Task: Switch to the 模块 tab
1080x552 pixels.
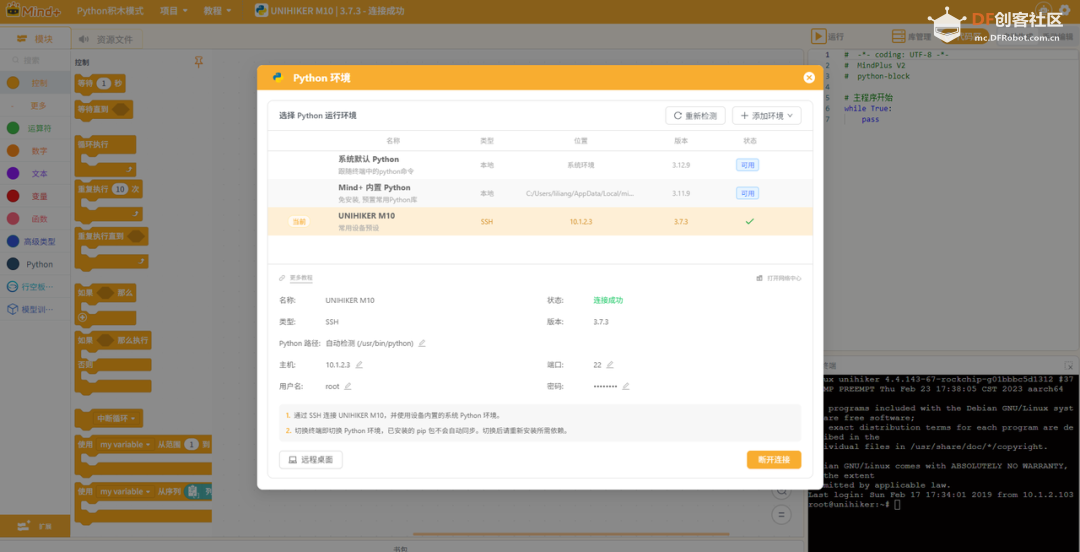Action: [35, 39]
